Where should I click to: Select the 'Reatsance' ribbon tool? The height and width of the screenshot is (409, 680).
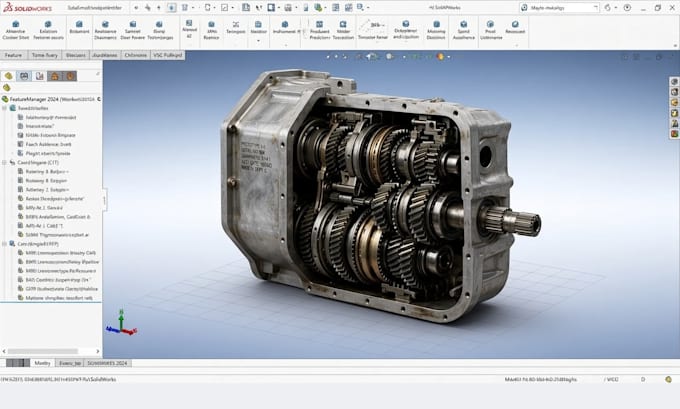pos(105,30)
